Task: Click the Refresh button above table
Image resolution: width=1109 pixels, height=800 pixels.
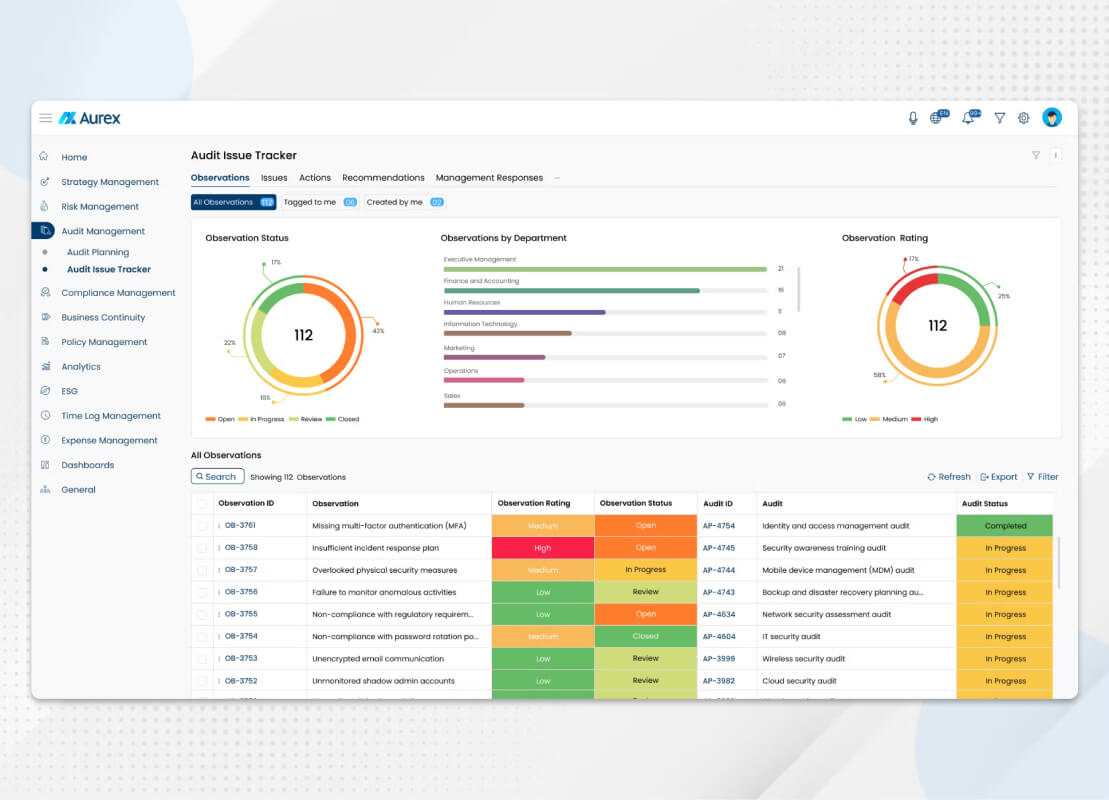Action: (949, 477)
